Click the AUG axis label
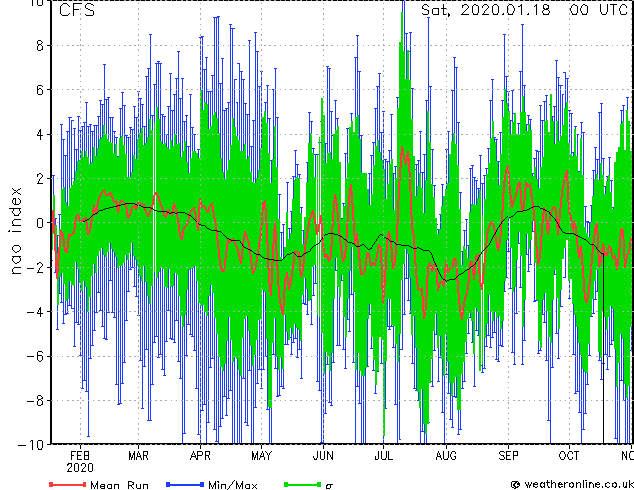The width and height of the screenshot is (634, 490). coord(446,456)
